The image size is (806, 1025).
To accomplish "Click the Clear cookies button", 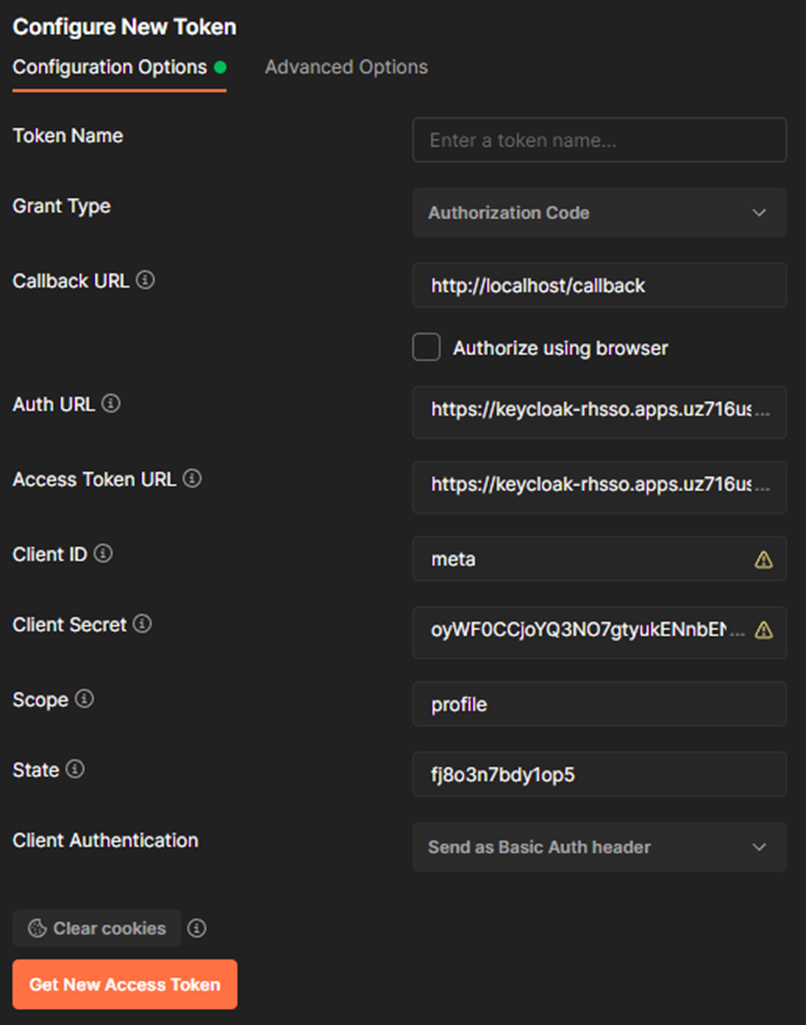I will click(97, 928).
